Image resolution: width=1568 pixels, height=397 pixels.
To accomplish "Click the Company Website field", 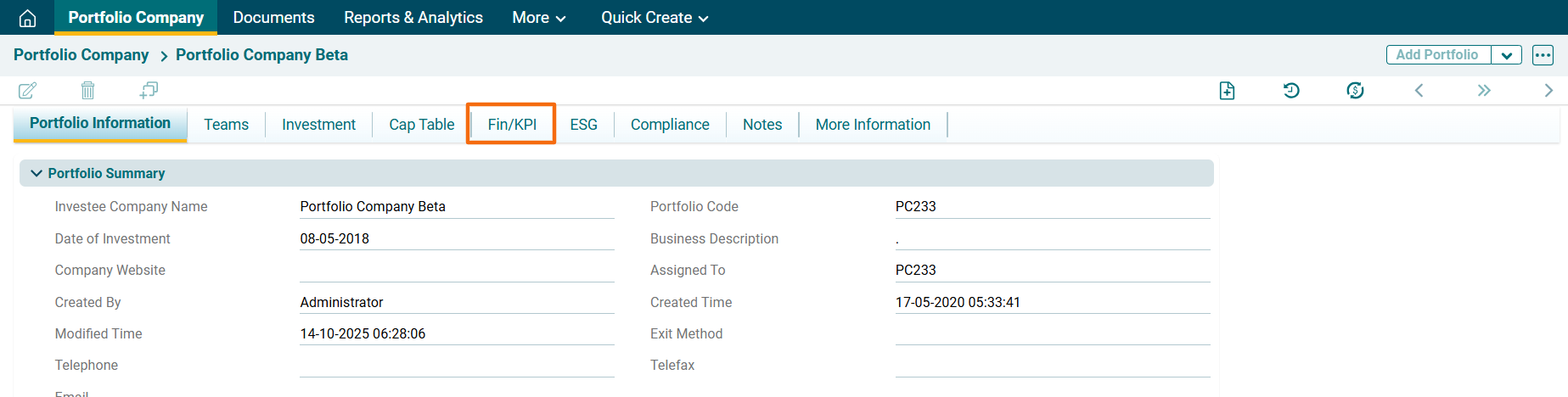I will pos(457,271).
